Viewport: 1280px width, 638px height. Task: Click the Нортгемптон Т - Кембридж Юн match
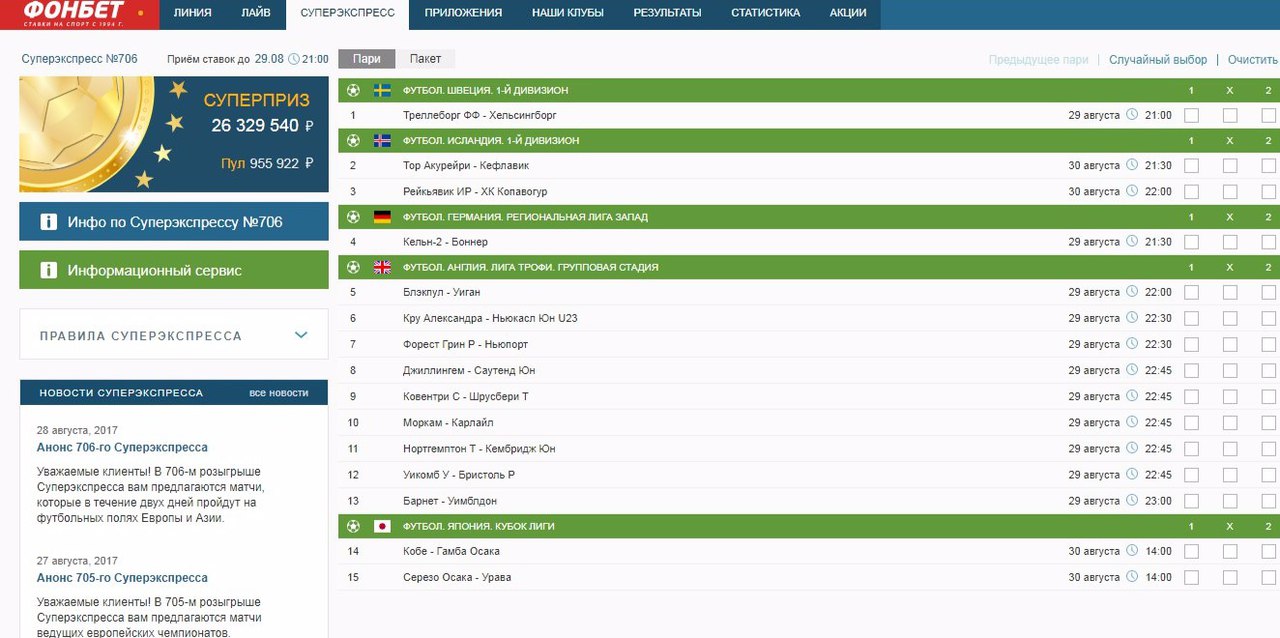479,448
